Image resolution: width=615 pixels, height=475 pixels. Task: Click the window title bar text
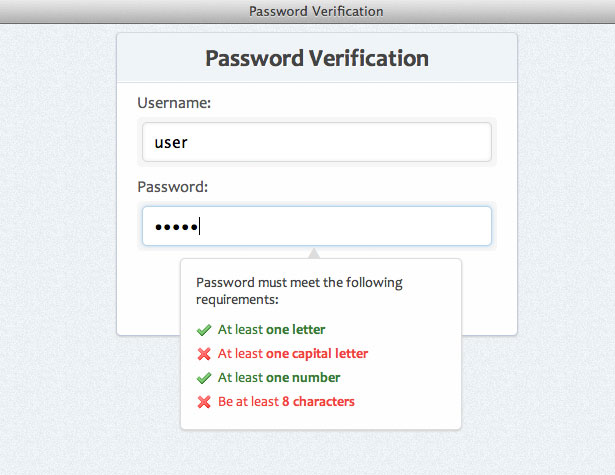pyautogui.click(x=316, y=11)
